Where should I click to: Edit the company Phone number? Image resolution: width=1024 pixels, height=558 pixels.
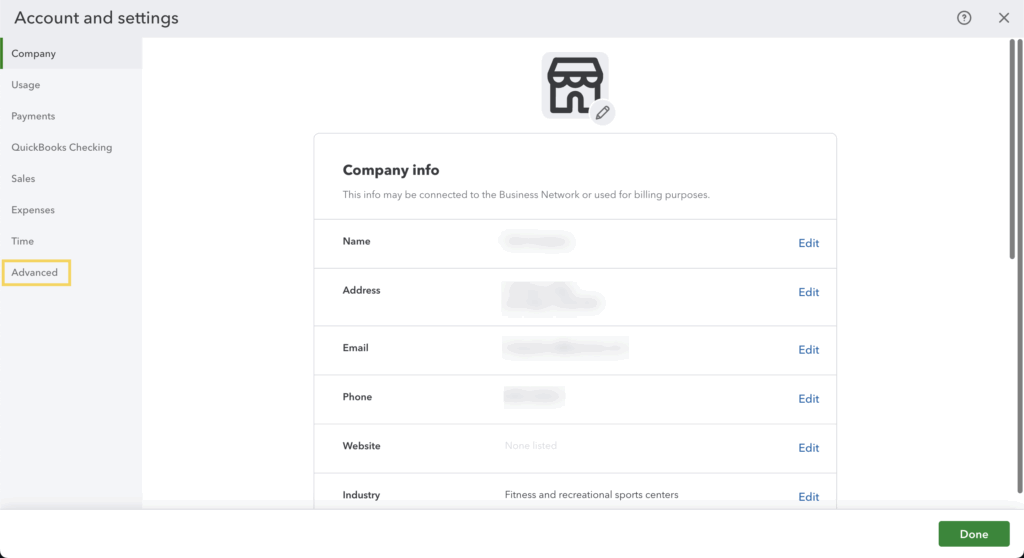(808, 399)
